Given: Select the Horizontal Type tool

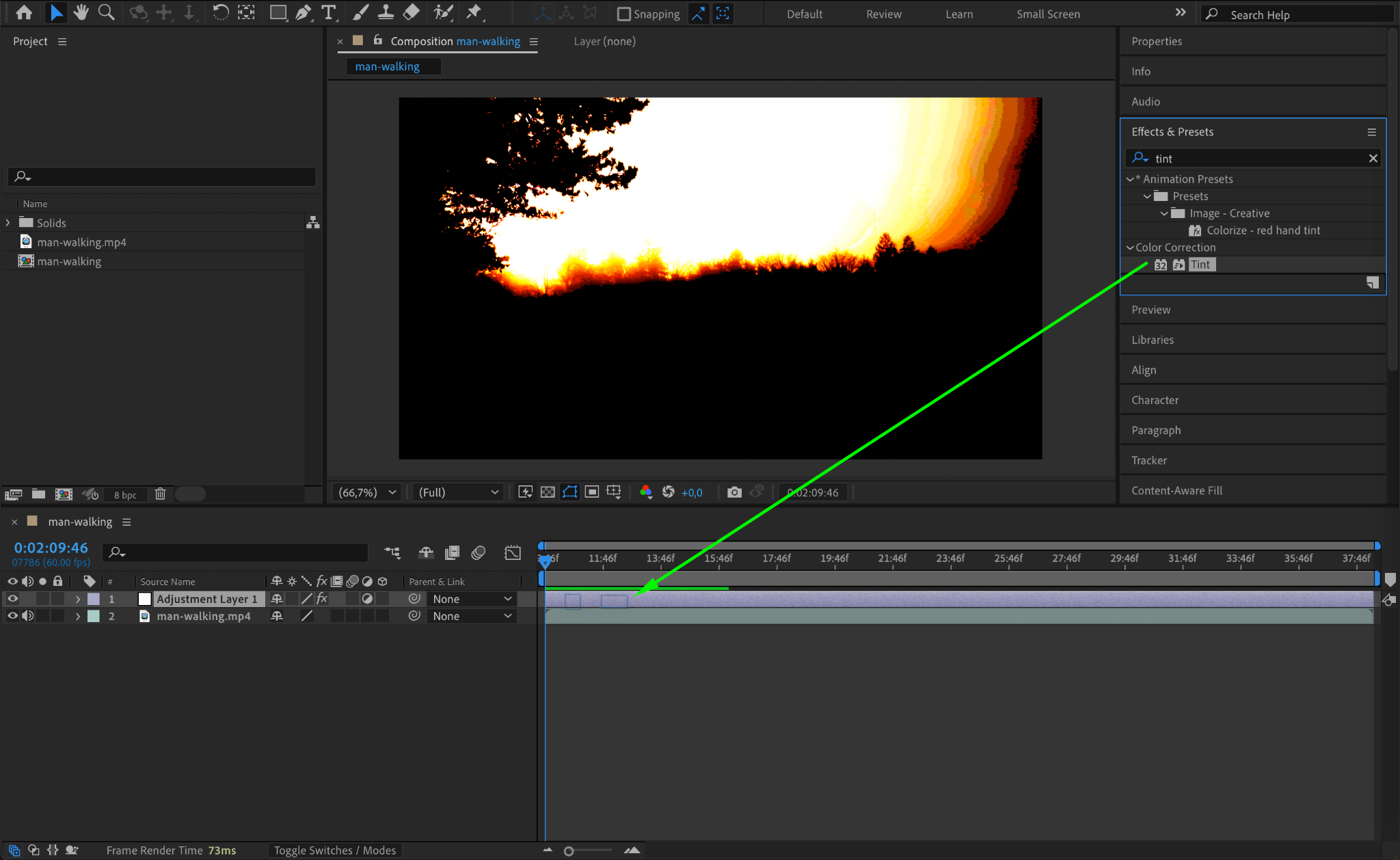Looking at the screenshot, I should 329,12.
